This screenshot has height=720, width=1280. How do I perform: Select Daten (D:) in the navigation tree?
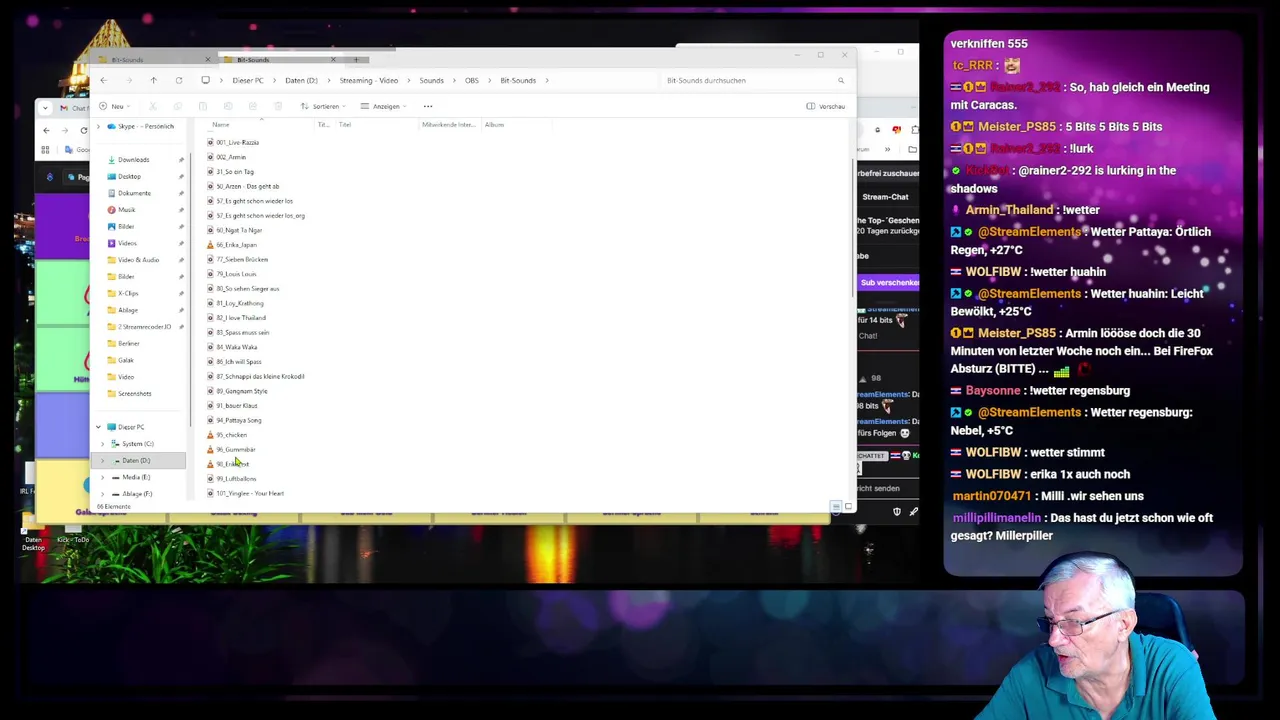pyautogui.click(x=136, y=461)
